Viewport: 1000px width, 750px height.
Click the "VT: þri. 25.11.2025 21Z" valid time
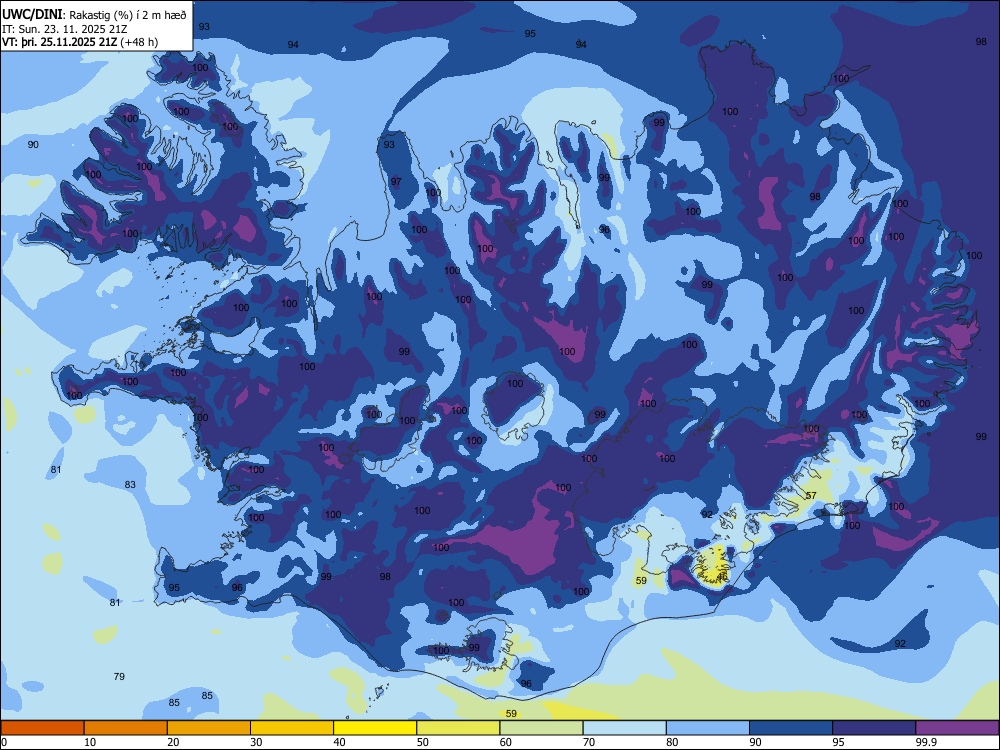(x=59, y=42)
